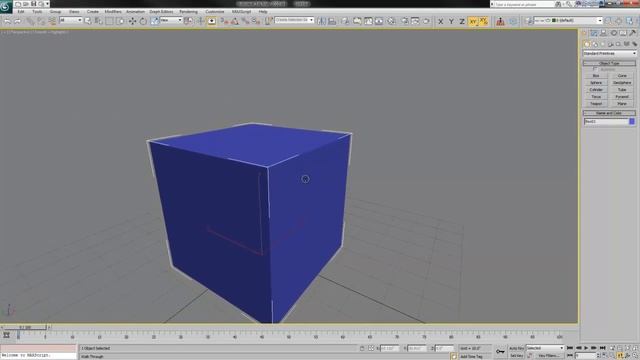
Task: Restrict movement to the Z axis
Action: point(462,21)
